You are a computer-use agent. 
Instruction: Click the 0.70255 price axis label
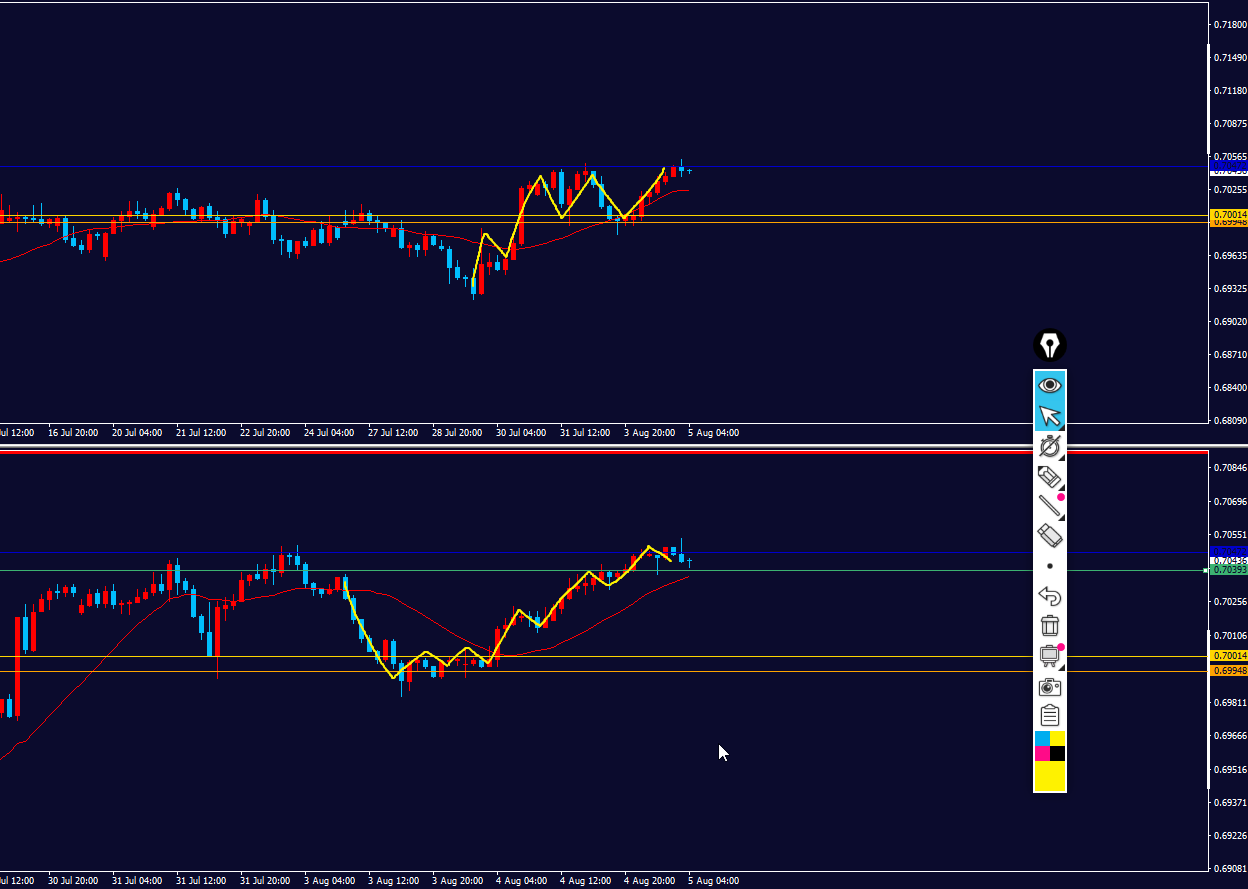coord(1230,190)
